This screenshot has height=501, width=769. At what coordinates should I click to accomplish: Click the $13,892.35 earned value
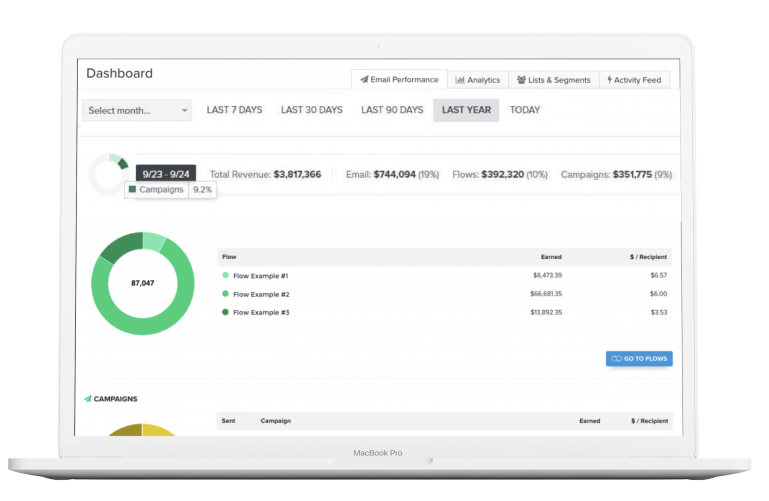click(x=546, y=312)
